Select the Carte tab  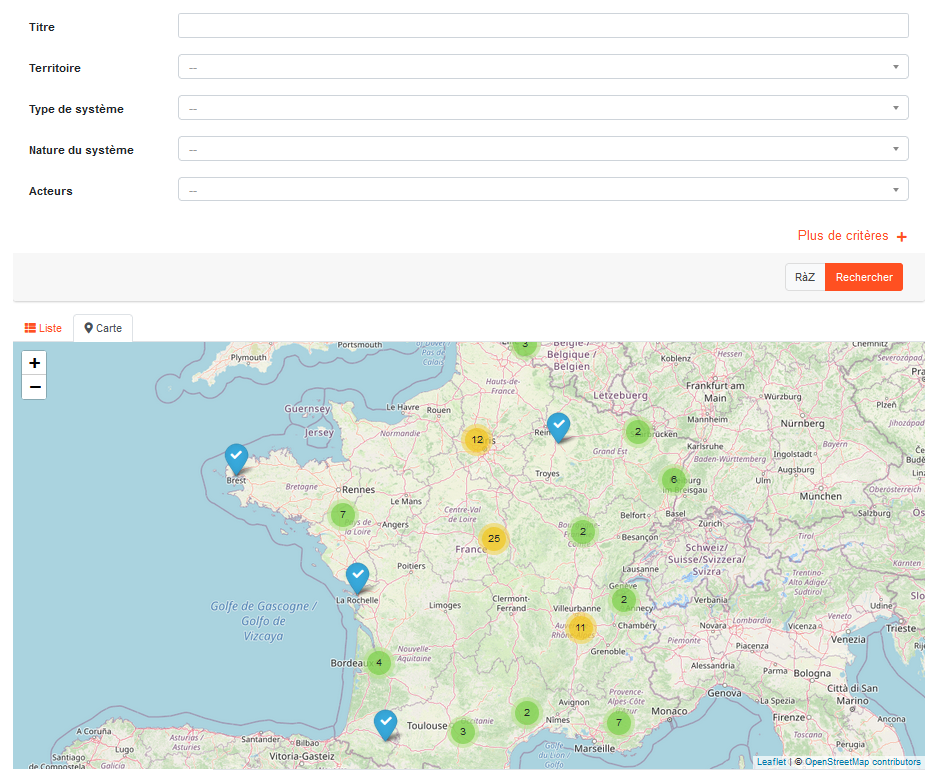103,328
